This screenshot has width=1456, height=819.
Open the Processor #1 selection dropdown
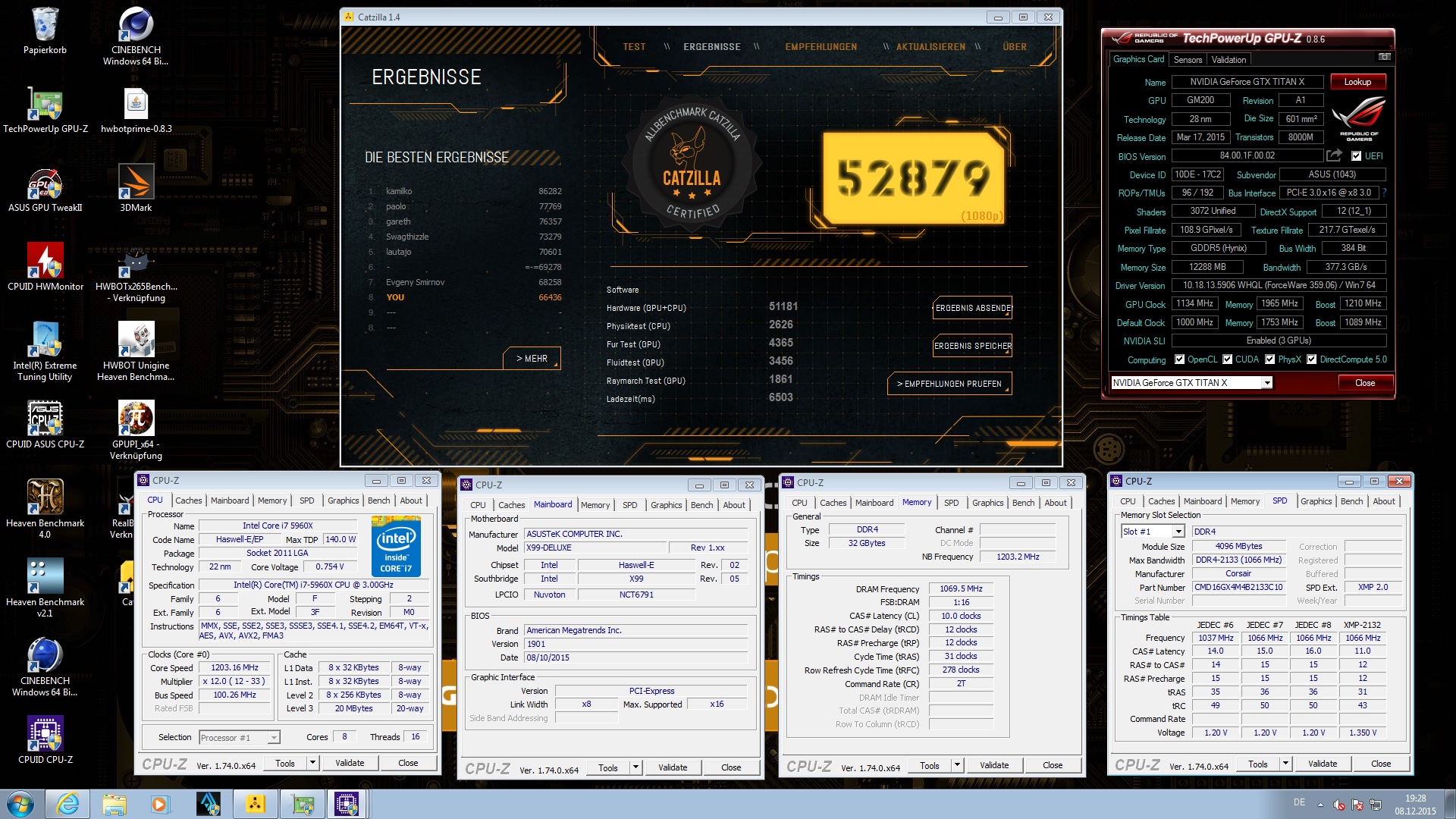click(x=274, y=738)
